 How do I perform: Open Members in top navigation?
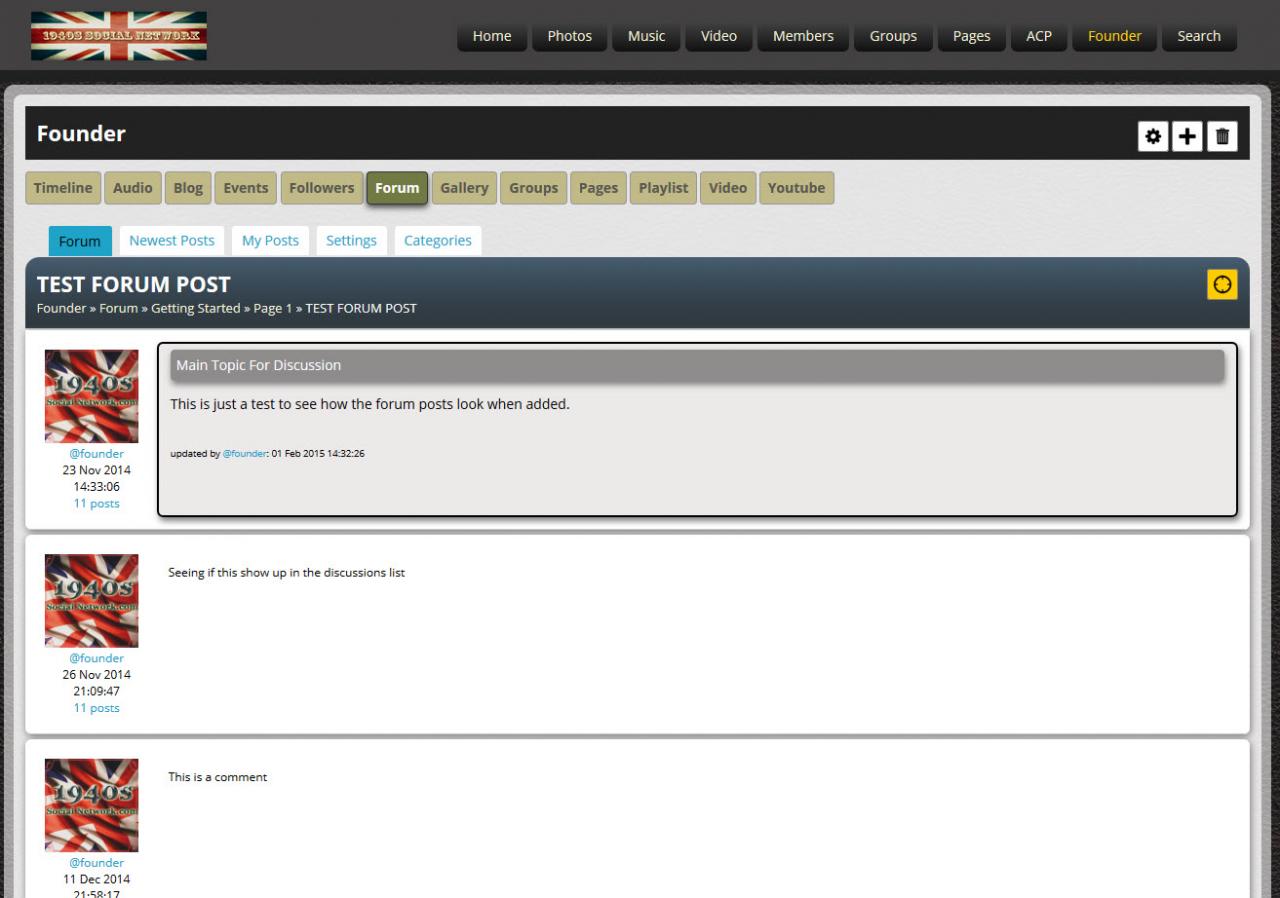click(x=803, y=36)
